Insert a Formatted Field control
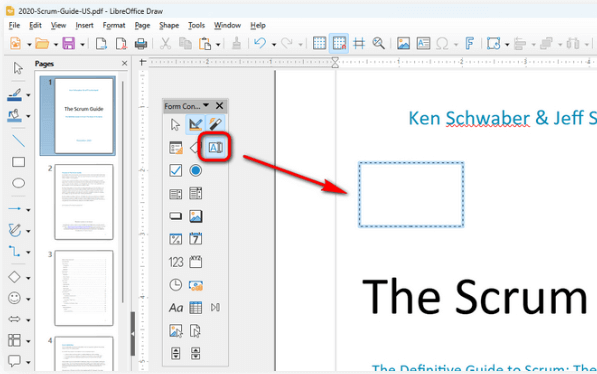The height and width of the screenshot is (374, 597). pos(176,239)
